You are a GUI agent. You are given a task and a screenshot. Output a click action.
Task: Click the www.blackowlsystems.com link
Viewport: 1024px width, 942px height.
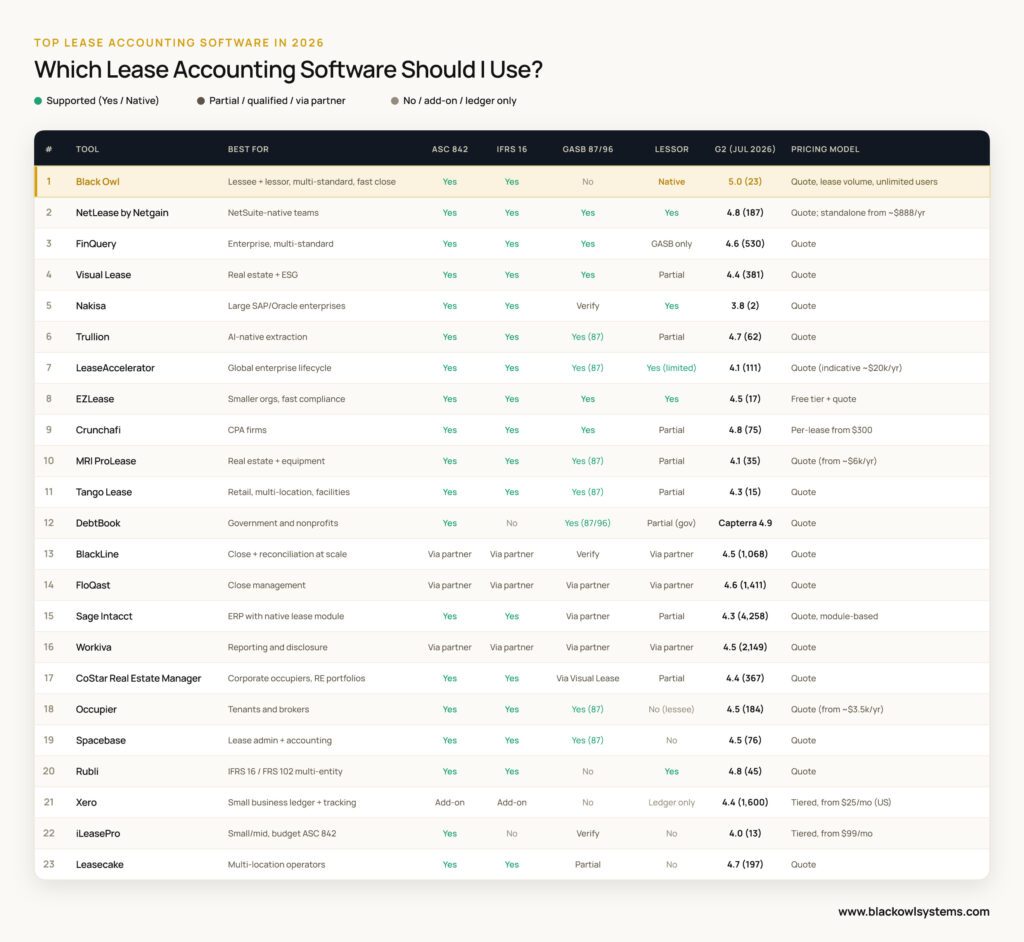point(914,911)
